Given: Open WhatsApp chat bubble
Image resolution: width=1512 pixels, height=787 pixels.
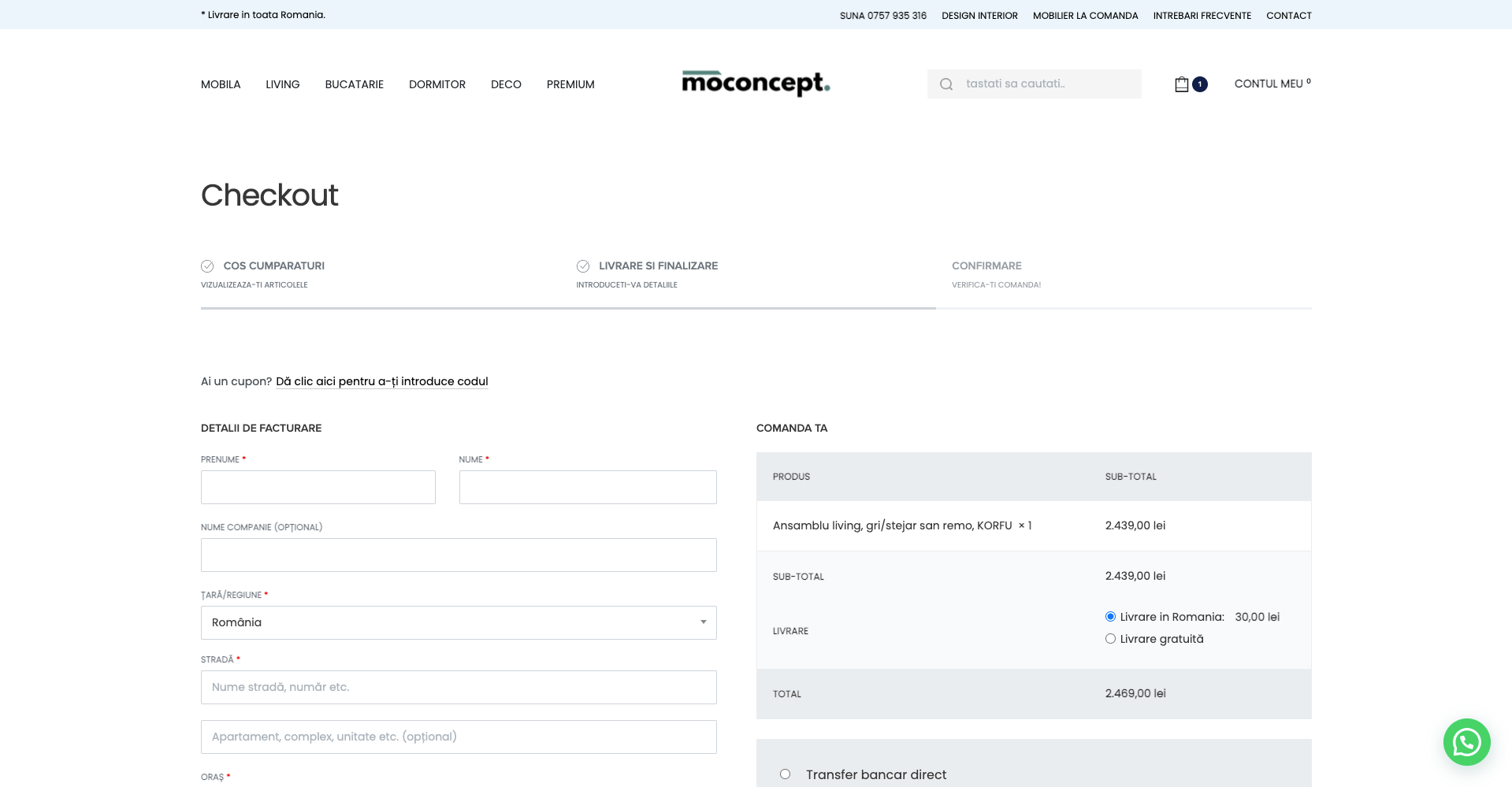Looking at the screenshot, I should coord(1466,741).
